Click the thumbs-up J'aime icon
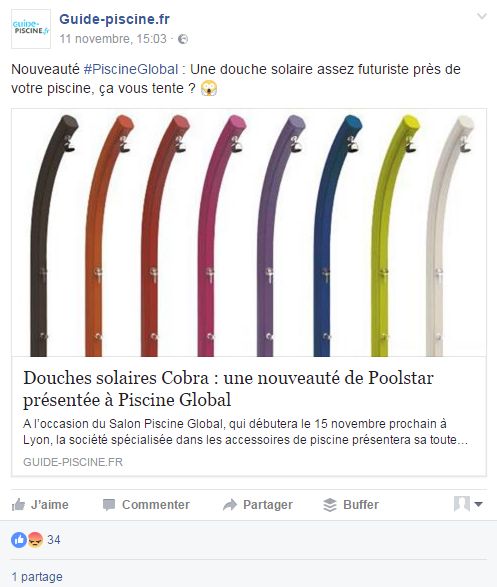This screenshot has height=587, width=497. [18, 505]
